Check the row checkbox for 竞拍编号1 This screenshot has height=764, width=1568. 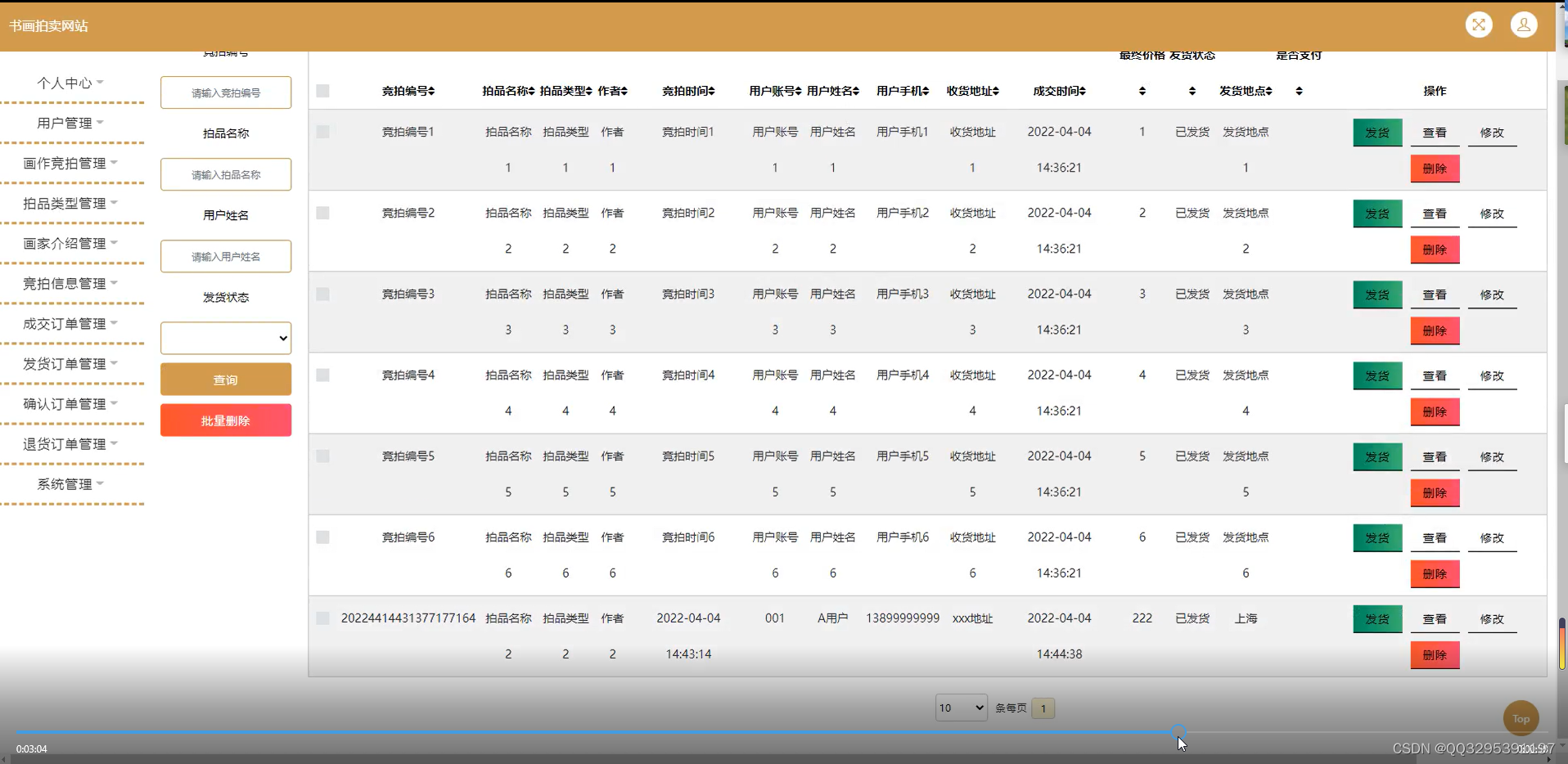pyautogui.click(x=323, y=132)
